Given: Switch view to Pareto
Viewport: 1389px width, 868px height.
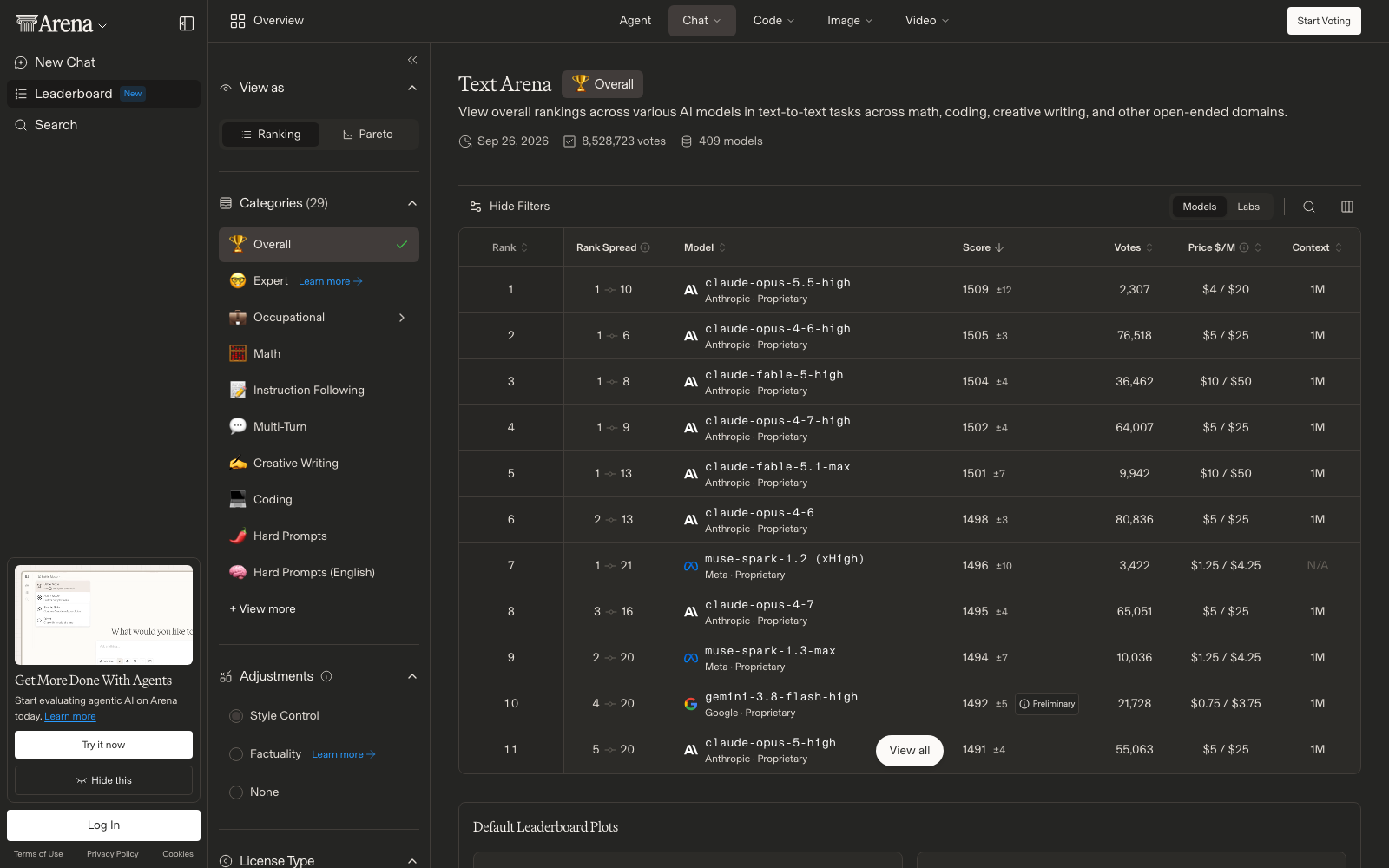Looking at the screenshot, I should coord(368,135).
